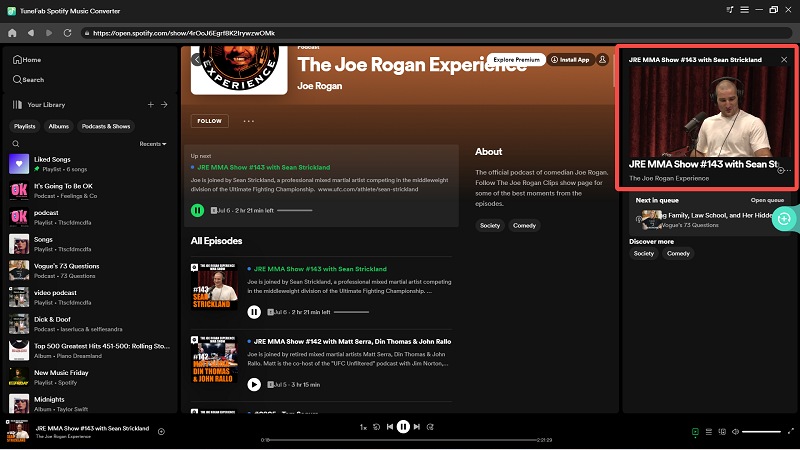
Task: Pause playback in the bottom player bar
Action: pos(403,426)
